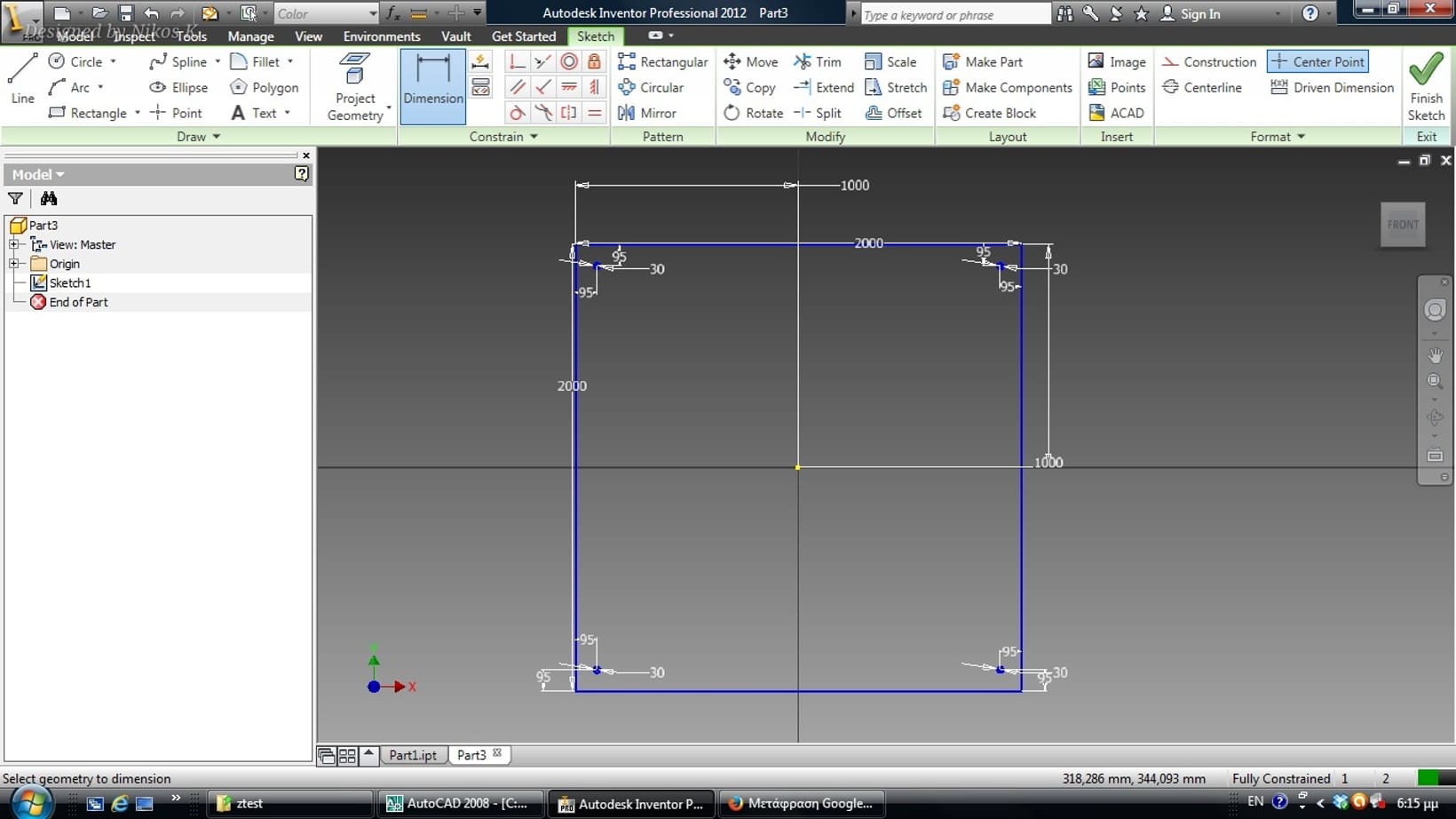
Task: Open the Color dropdown
Action: 372,13
